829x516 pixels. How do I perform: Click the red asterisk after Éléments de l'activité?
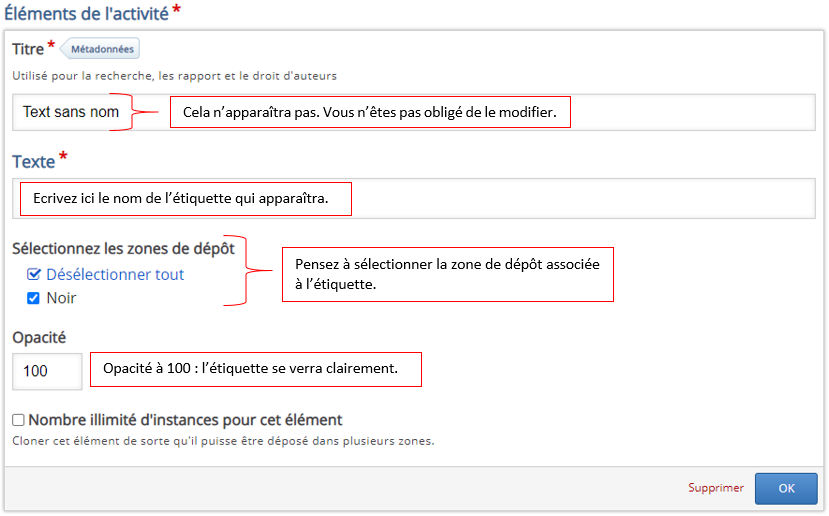tap(176, 10)
